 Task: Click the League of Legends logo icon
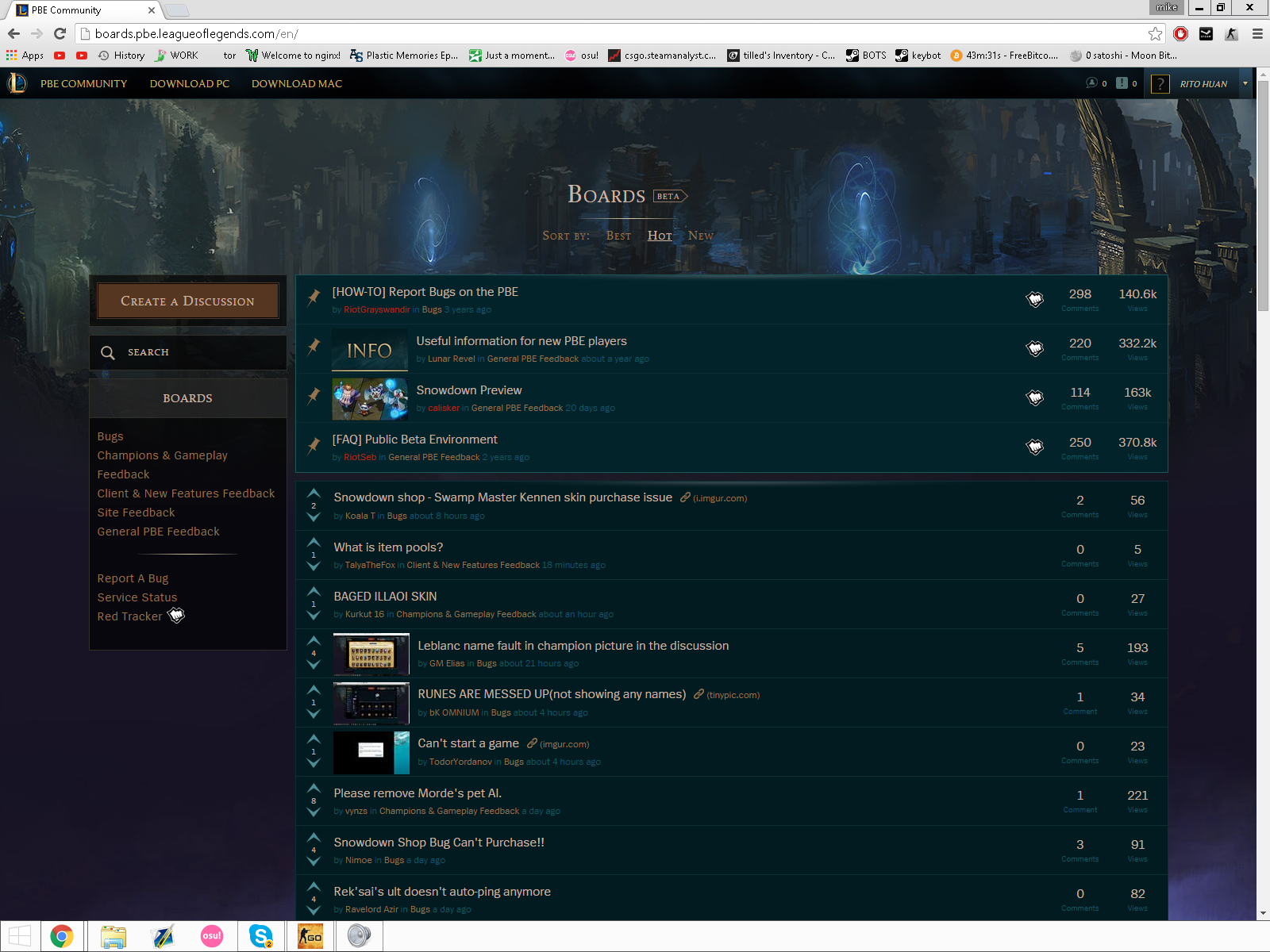coord(17,83)
